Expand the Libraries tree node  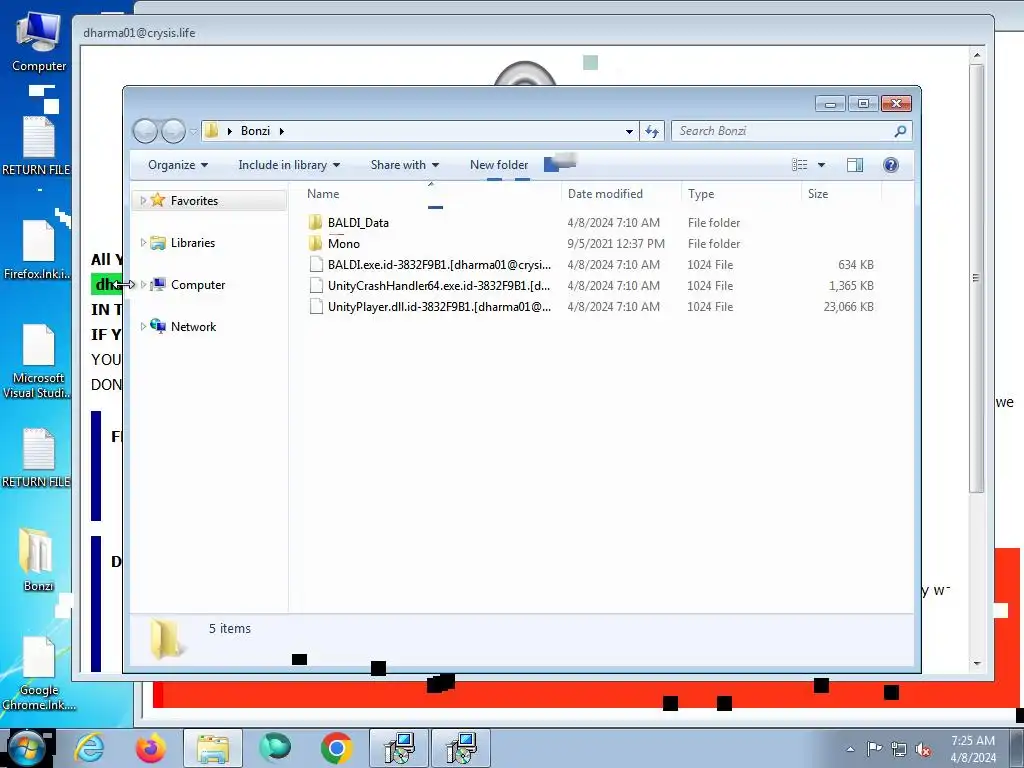point(143,243)
